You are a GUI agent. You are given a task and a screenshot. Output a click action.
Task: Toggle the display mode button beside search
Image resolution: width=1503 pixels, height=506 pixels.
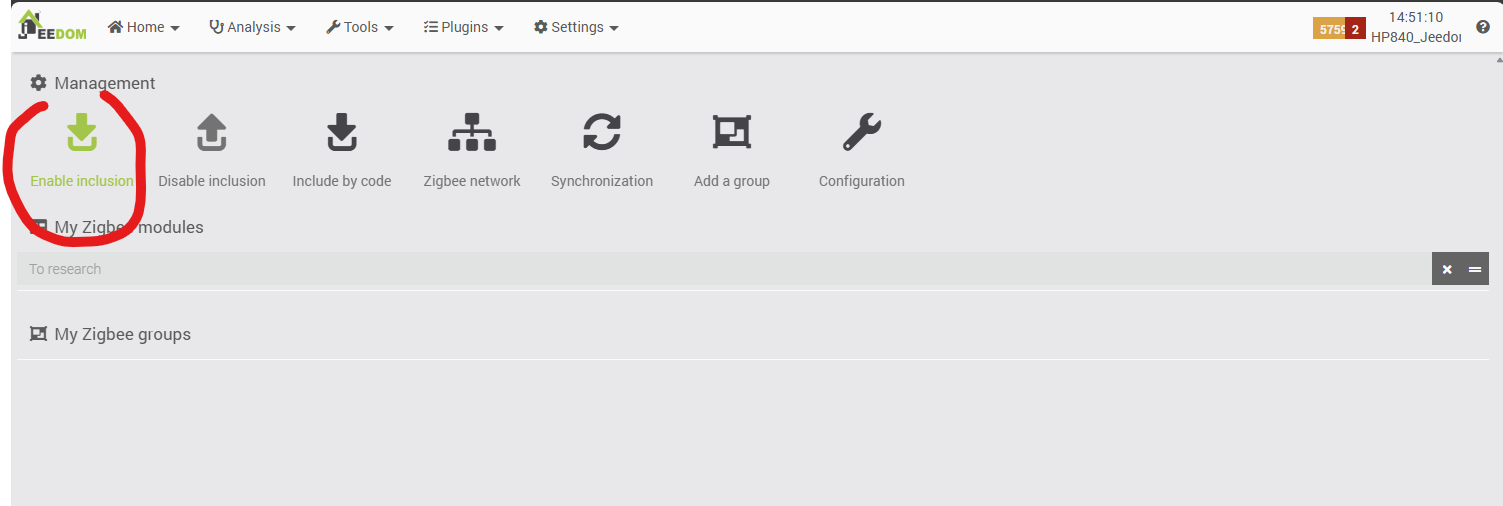[x=1475, y=269]
